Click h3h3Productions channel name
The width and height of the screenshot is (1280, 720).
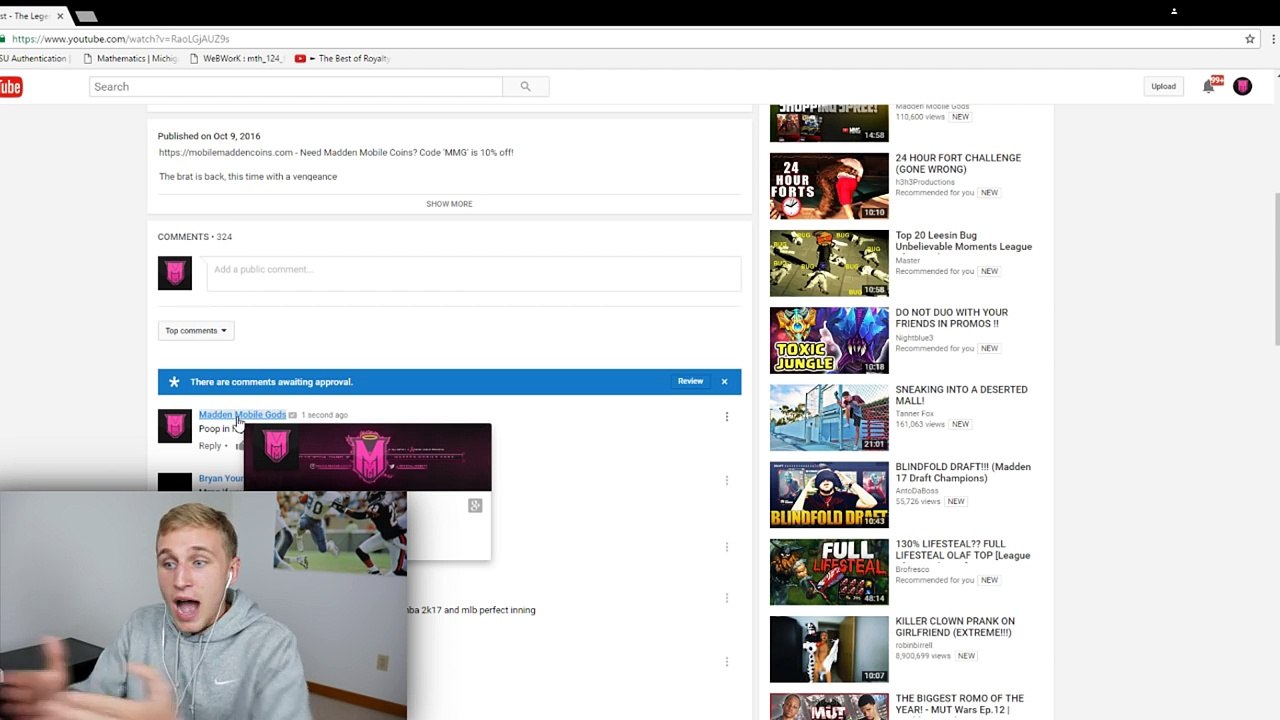tap(925, 182)
